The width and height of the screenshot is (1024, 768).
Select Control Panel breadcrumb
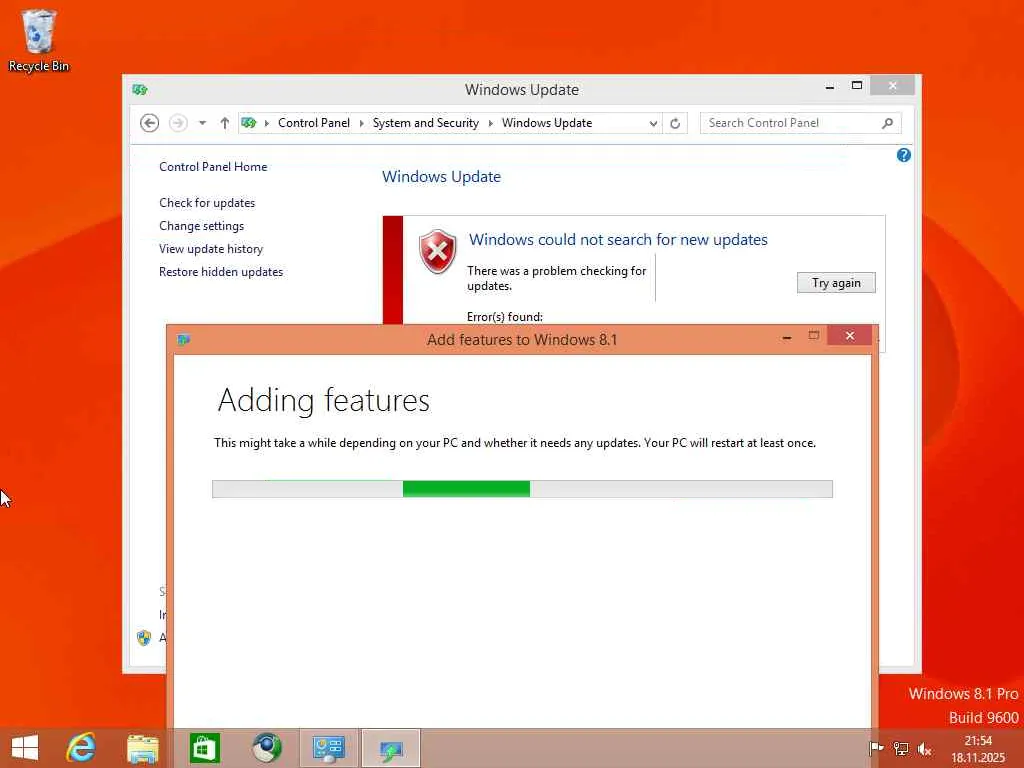314,123
